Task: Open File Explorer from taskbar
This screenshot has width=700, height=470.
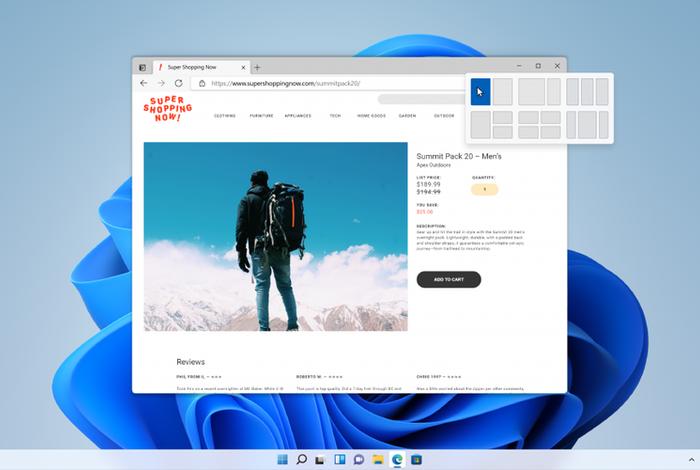Action: (x=378, y=459)
